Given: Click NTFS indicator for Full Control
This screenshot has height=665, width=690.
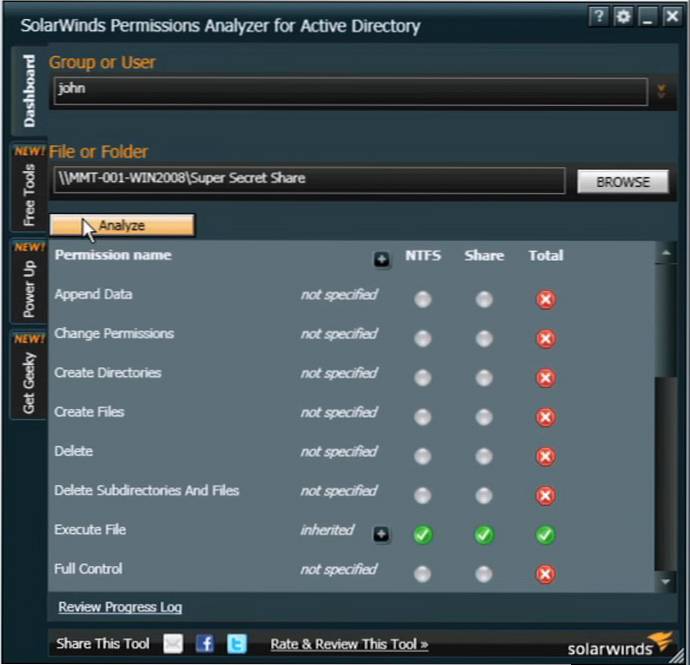Looking at the screenshot, I should (x=423, y=574).
